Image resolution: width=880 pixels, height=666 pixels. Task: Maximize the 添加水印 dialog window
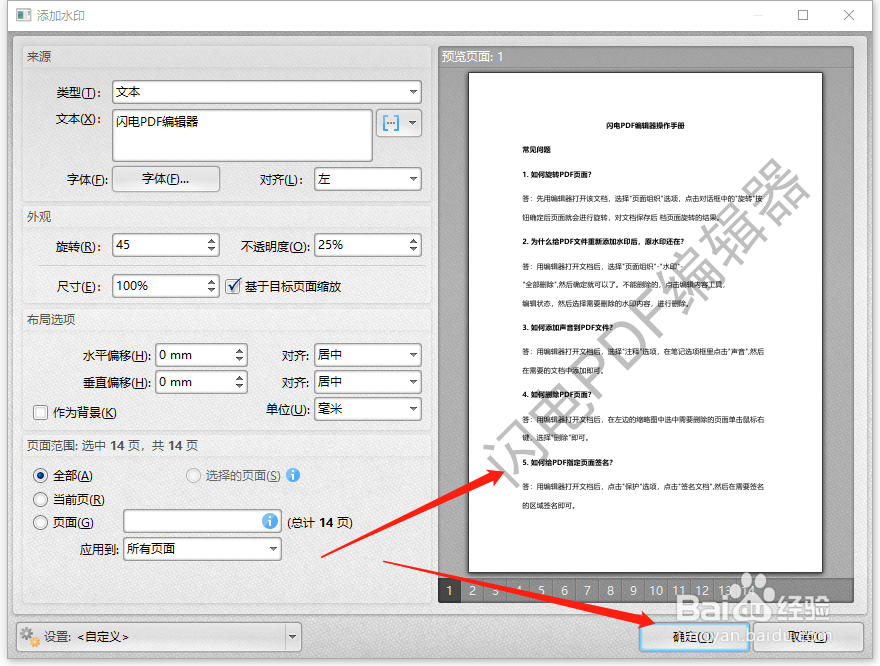tap(803, 15)
